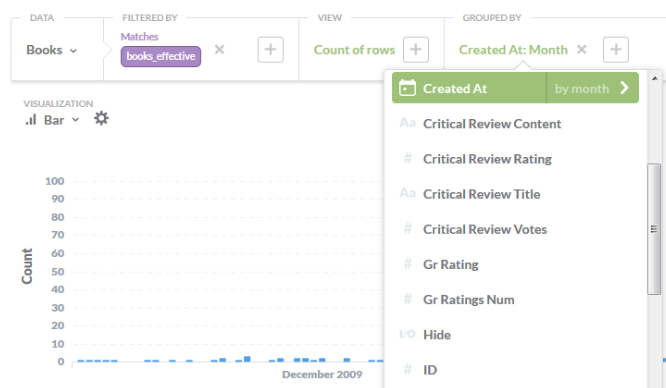Click the field list scrollbar thumb
Viewport: 666px width, 388px height.
654,229
